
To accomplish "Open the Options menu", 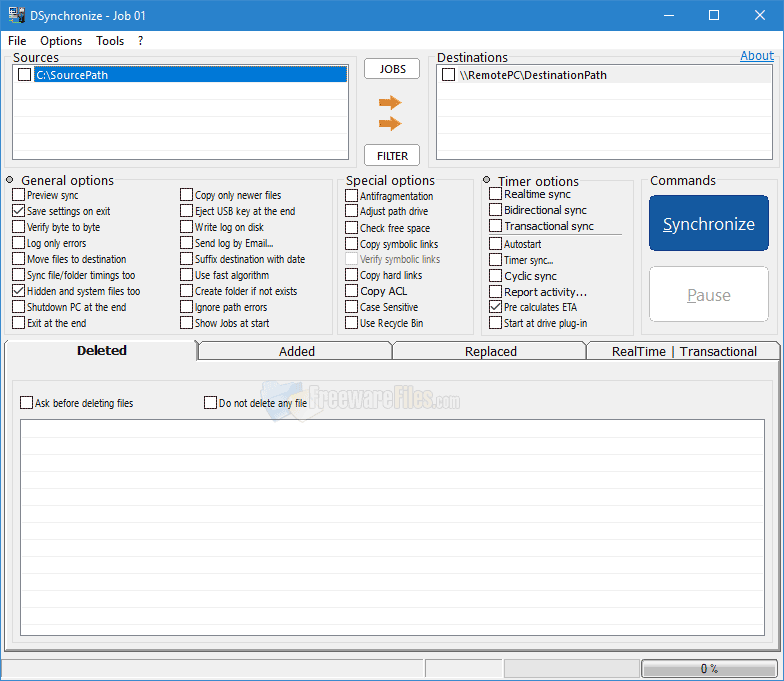I will tap(61, 40).
